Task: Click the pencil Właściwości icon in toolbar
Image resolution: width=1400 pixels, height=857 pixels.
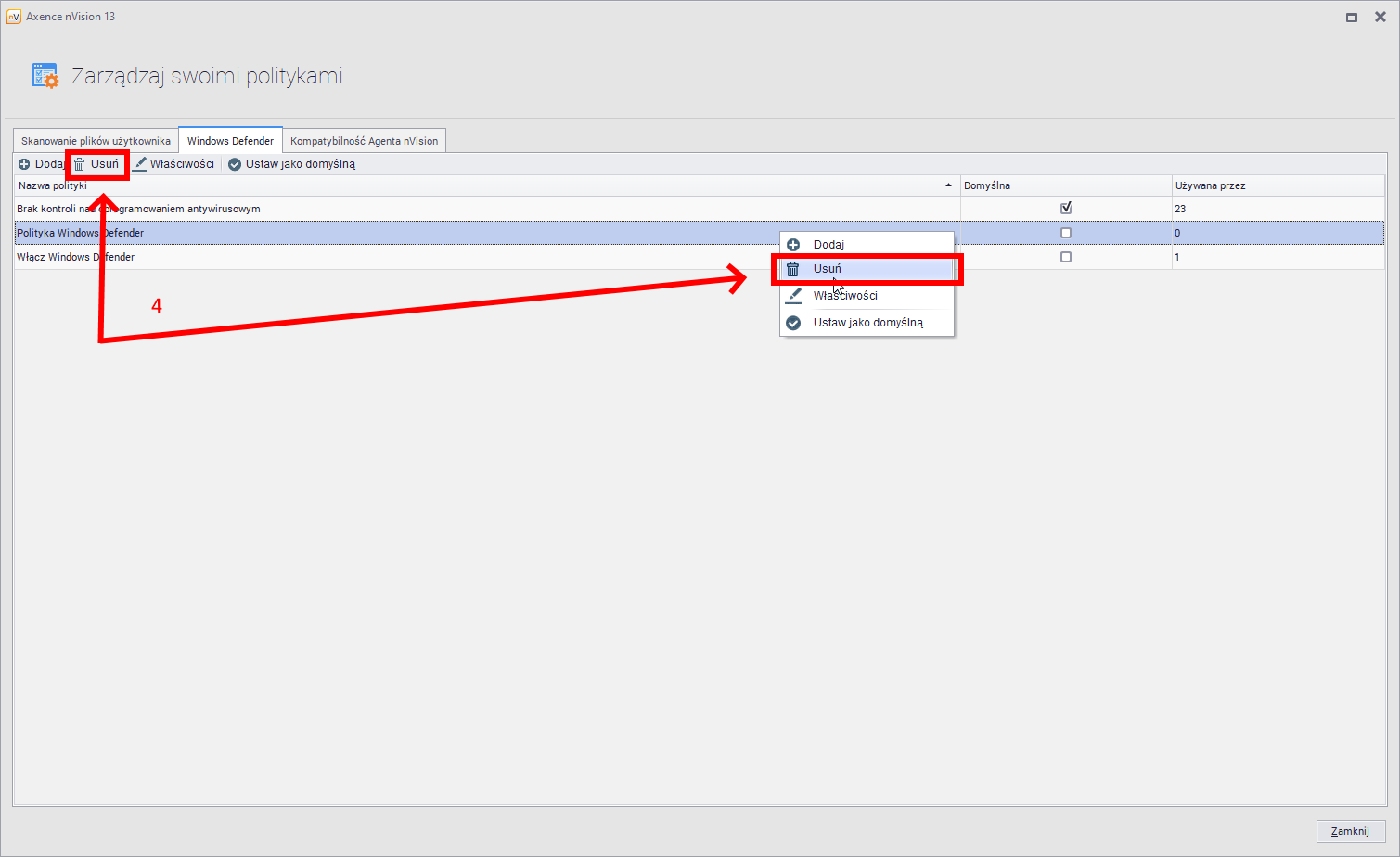Action: pyautogui.click(x=140, y=164)
